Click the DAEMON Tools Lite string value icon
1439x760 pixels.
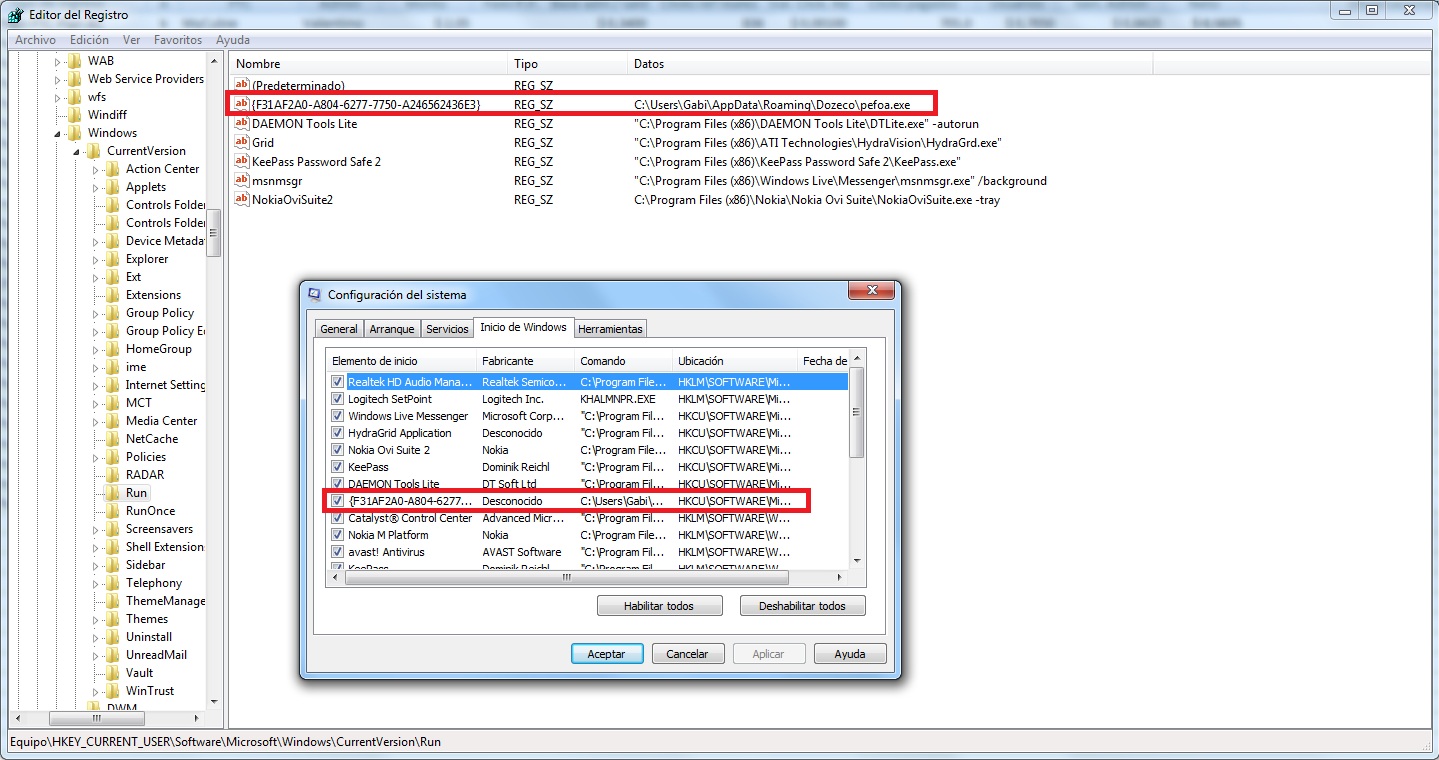pyautogui.click(x=241, y=124)
